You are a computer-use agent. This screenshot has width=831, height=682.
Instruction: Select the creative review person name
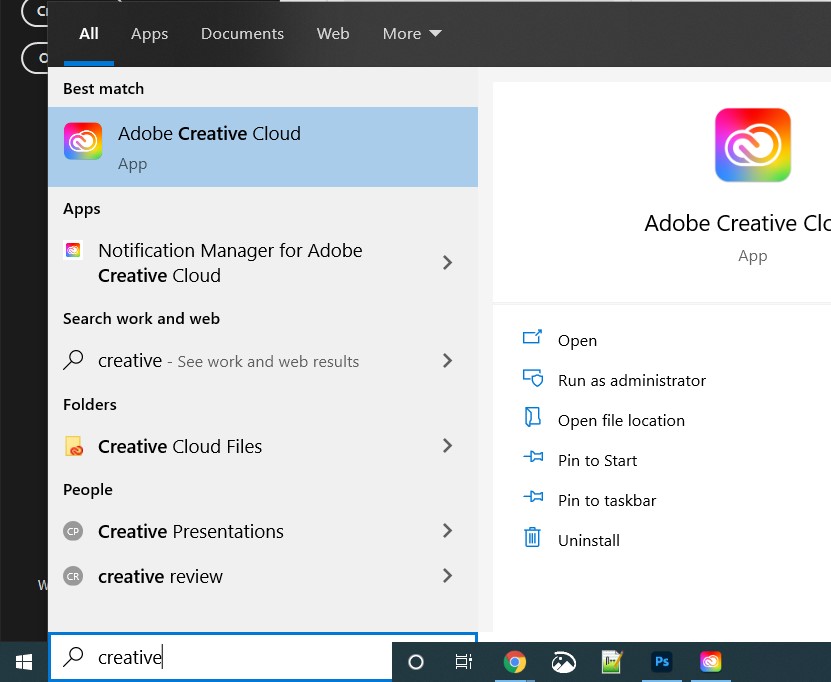(161, 577)
